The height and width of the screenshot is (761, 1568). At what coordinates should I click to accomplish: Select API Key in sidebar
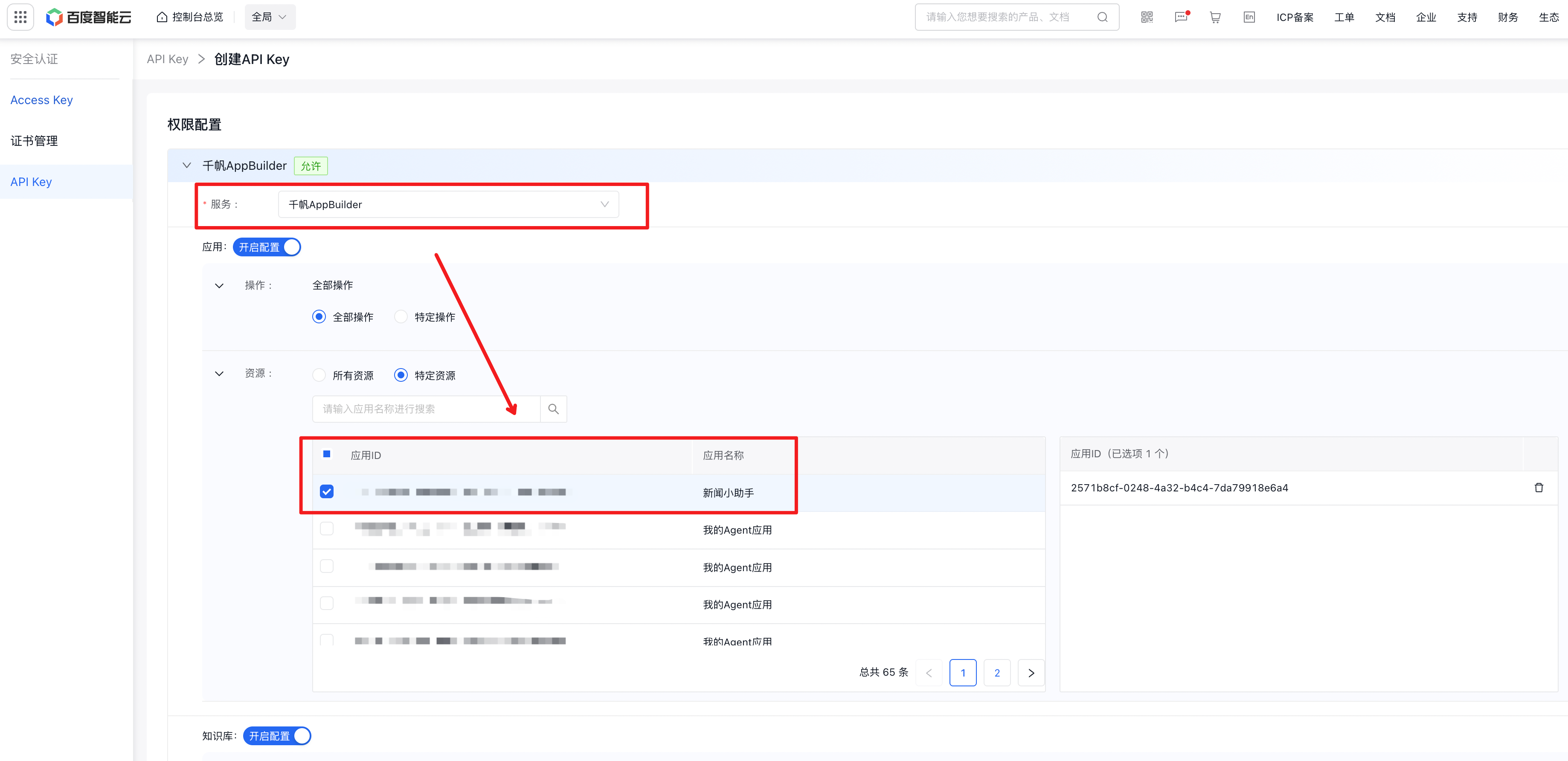pos(67,181)
